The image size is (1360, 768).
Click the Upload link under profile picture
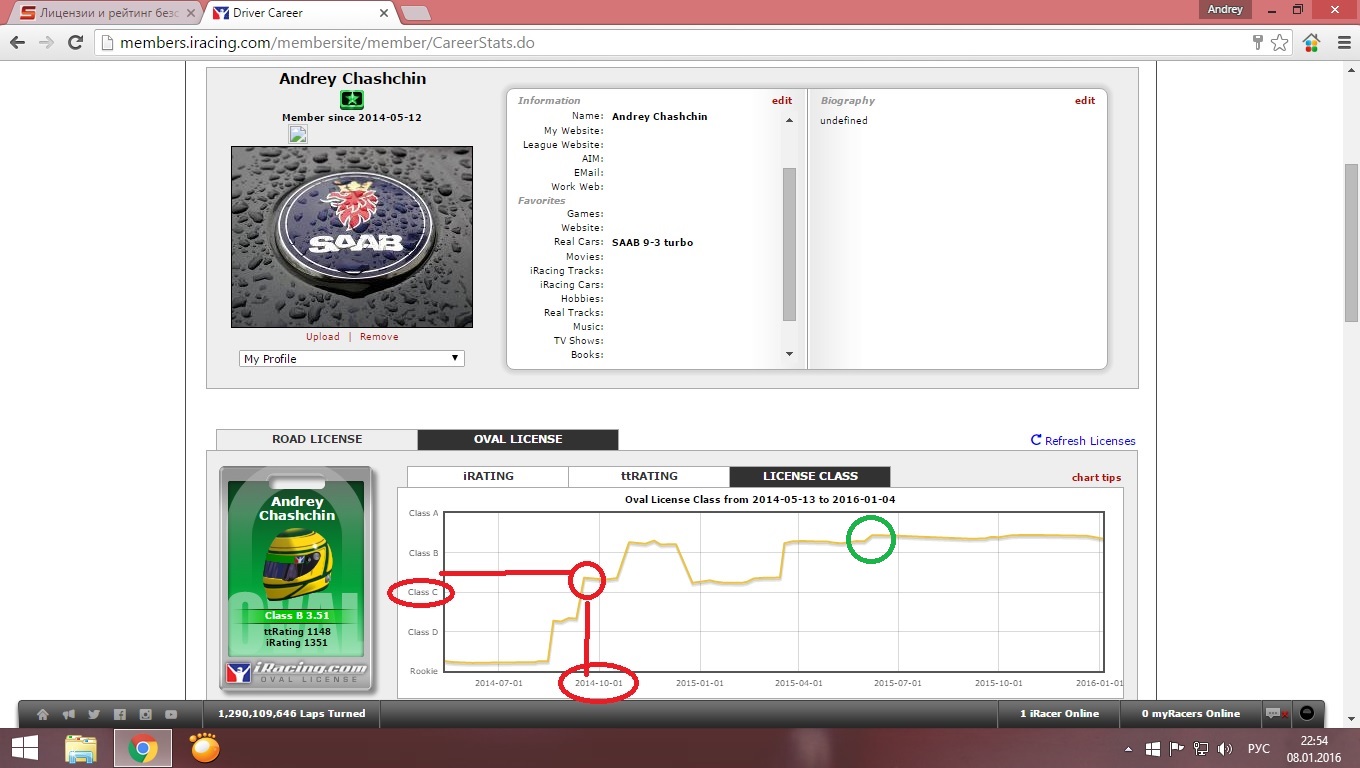[x=322, y=337]
